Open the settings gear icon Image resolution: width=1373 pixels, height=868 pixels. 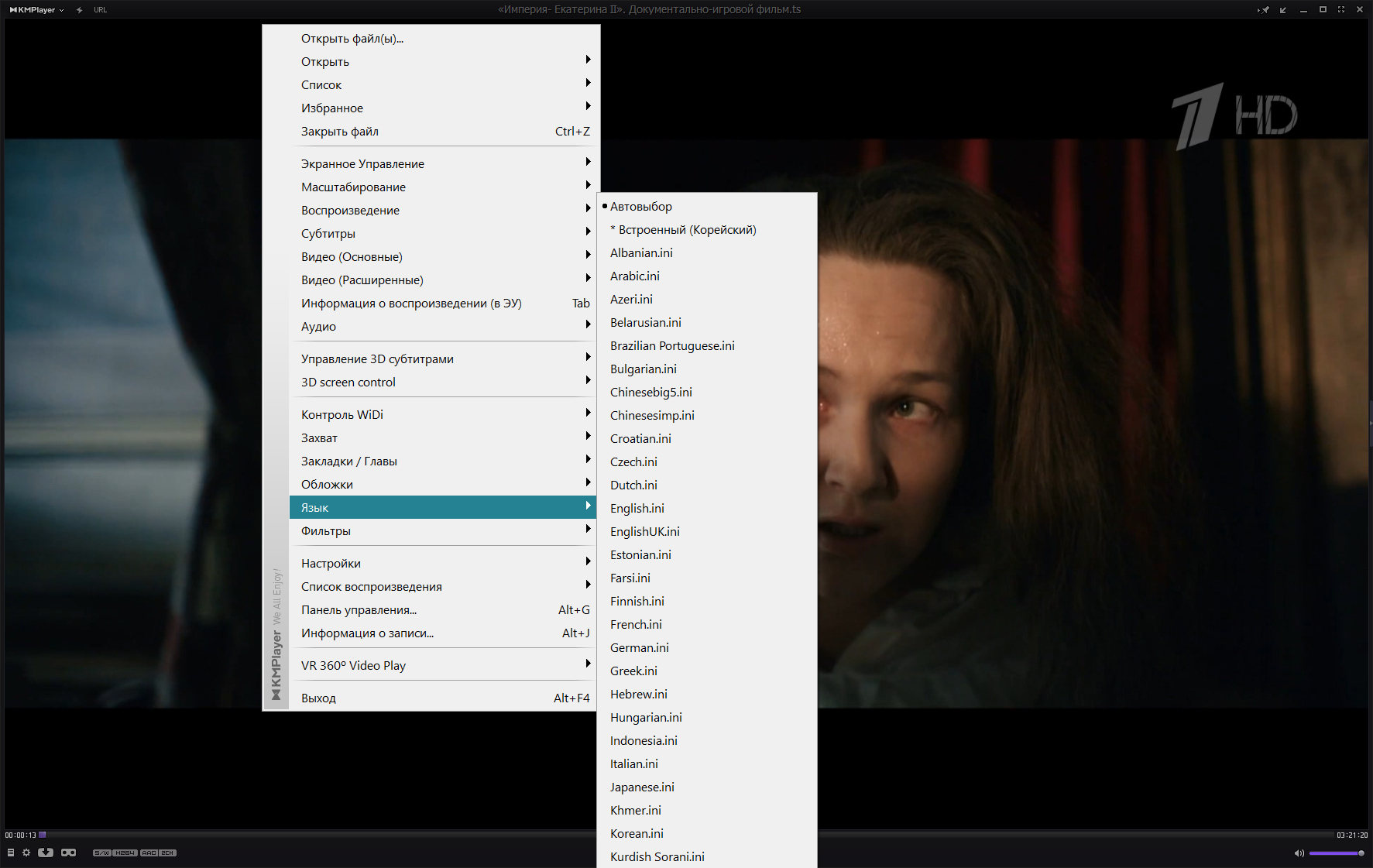(x=26, y=853)
